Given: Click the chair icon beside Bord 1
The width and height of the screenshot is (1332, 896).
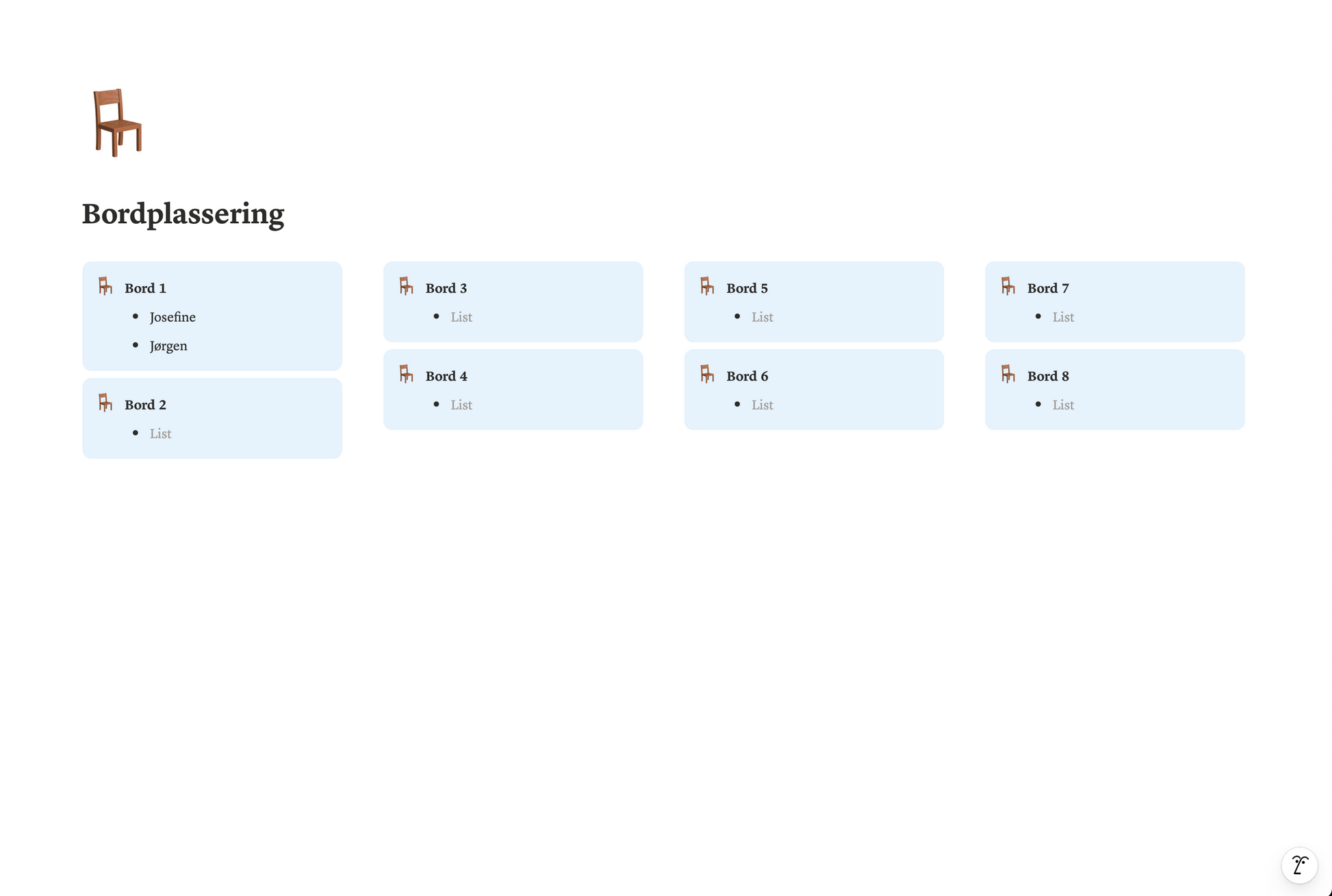Looking at the screenshot, I should (x=105, y=286).
